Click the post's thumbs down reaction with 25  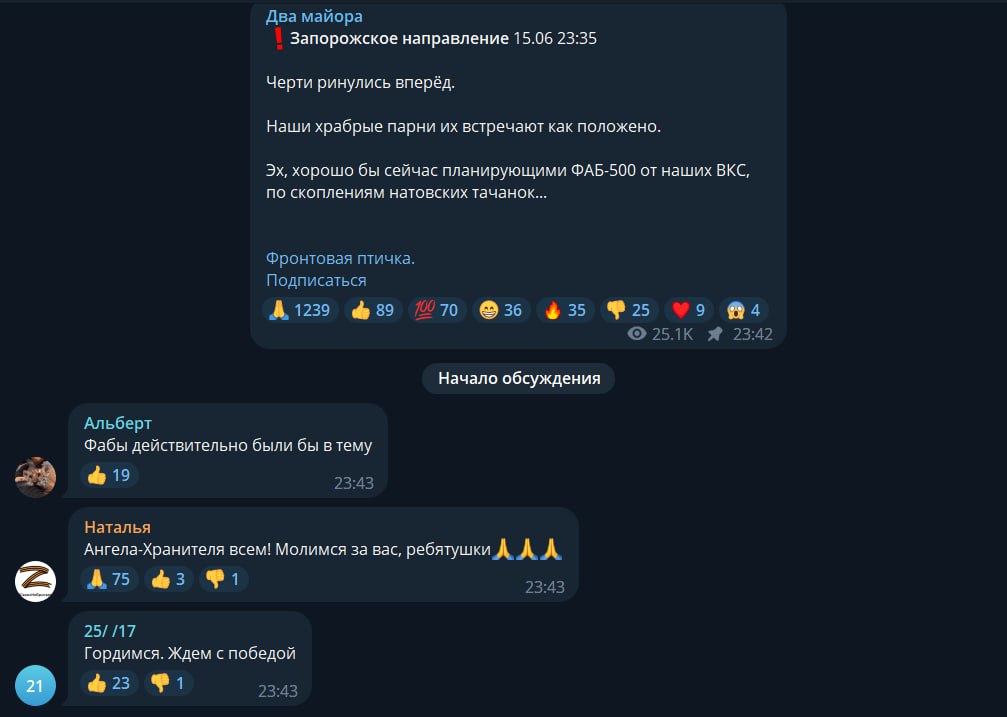coord(629,310)
